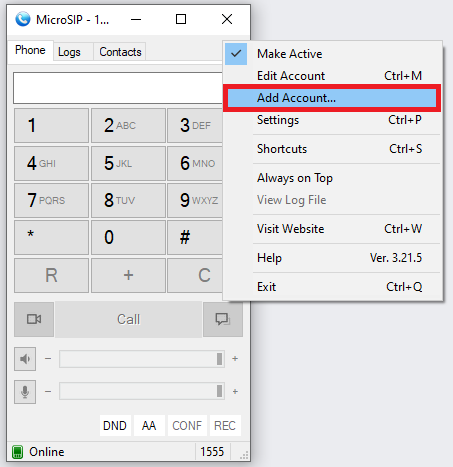The height and width of the screenshot is (467, 453).
Task: Click the MicroSIP globe phone logo
Action: [x=23, y=19]
